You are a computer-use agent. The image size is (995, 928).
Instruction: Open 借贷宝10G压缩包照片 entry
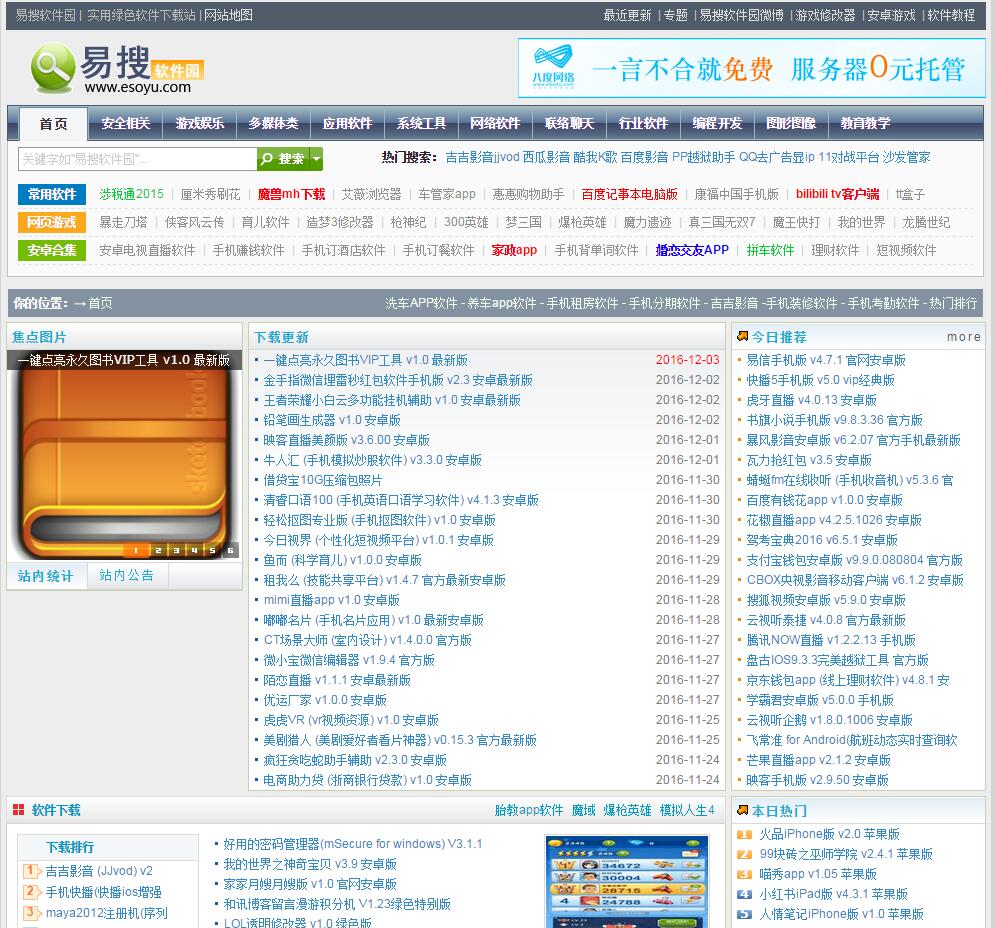click(x=322, y=481)
